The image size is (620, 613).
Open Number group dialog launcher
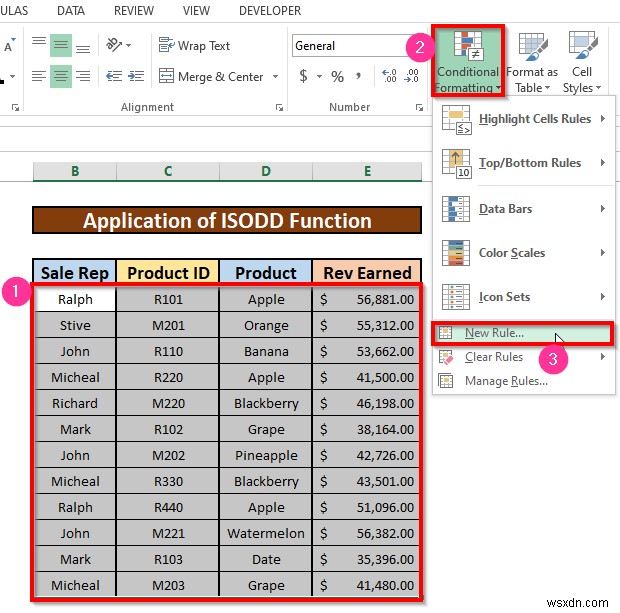pos(419,107)
